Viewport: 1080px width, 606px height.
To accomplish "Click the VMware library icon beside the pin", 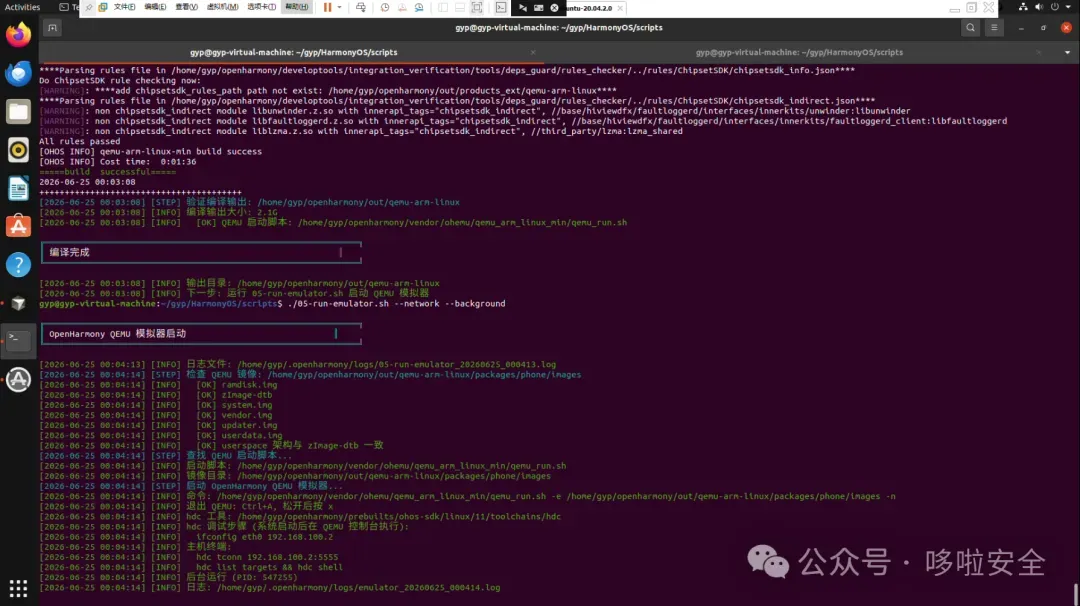I will (x=103, y=7).
